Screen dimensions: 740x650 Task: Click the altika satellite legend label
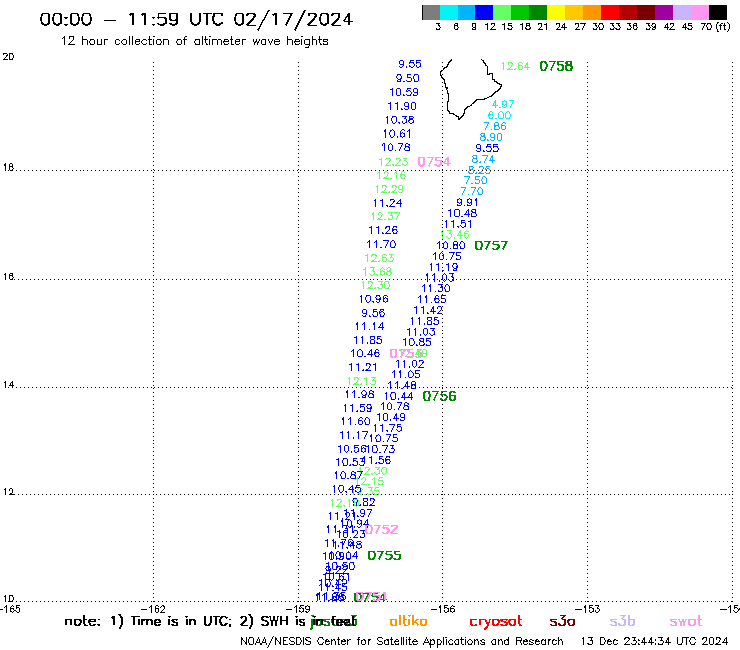408,621
